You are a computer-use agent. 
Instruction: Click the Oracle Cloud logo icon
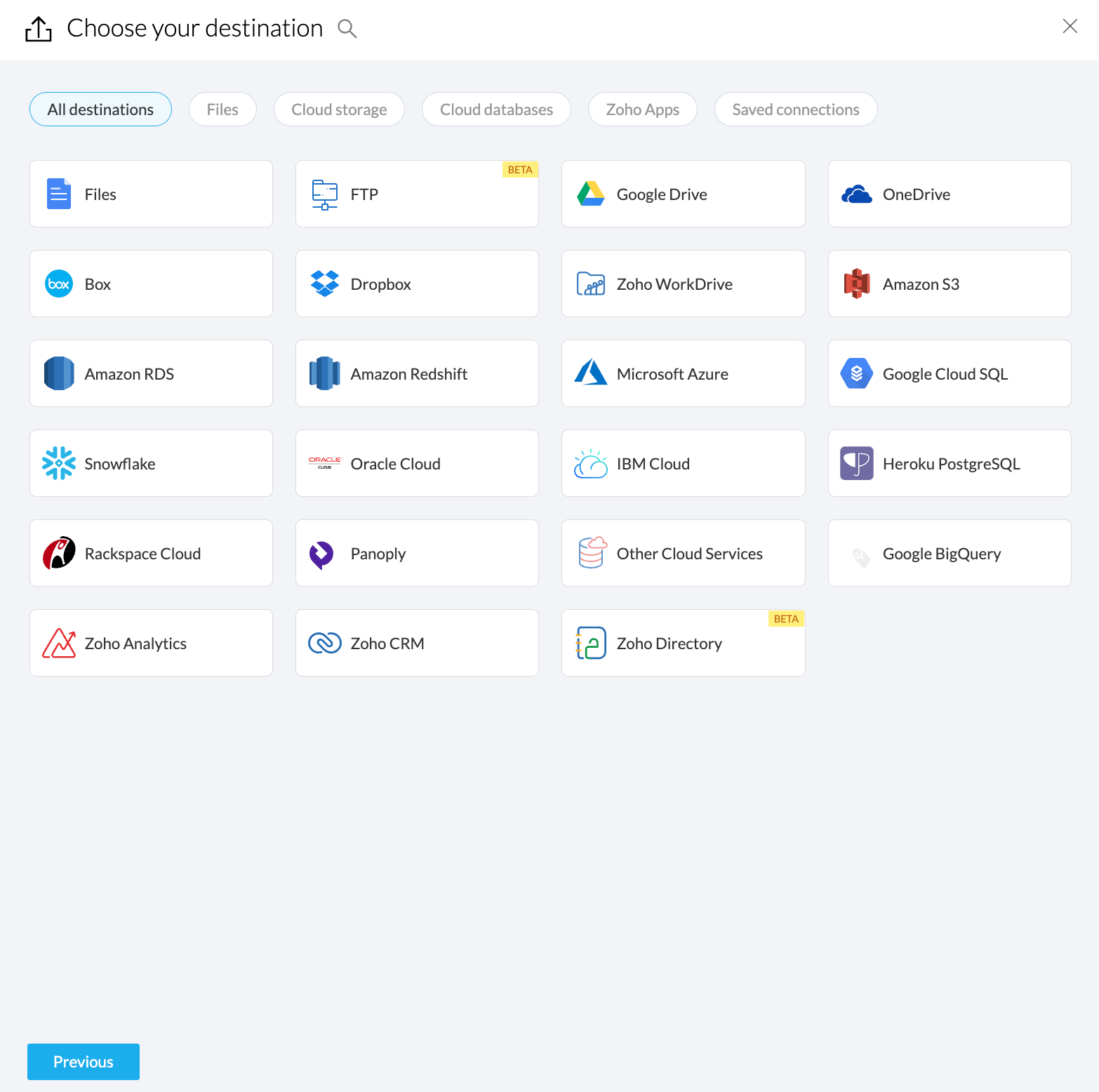(325, 463)
